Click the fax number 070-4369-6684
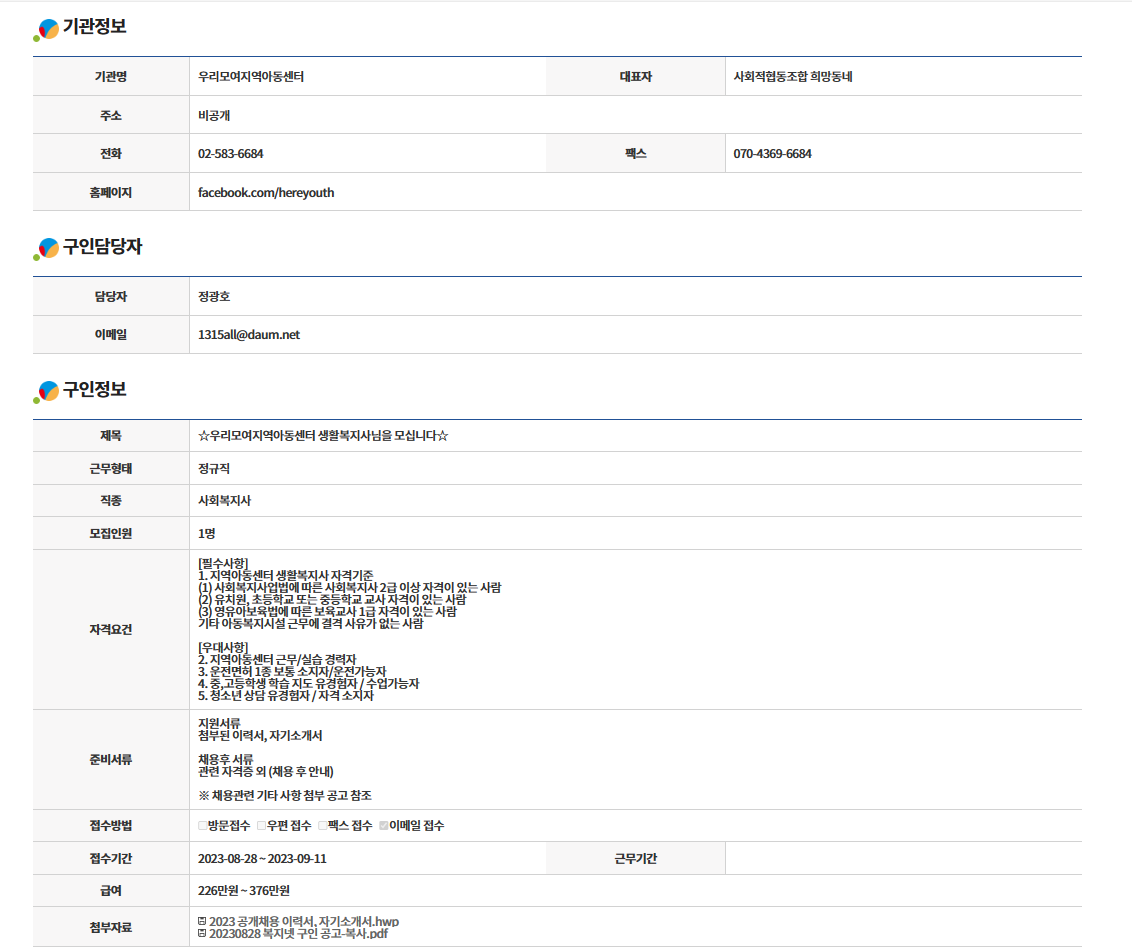Image resolution: width=1132 pixels, height=949 pixels. 772,154
